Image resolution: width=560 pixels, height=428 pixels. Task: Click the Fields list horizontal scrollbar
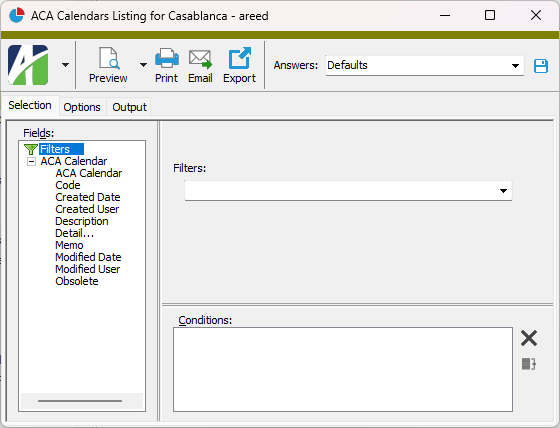point(82,401)
